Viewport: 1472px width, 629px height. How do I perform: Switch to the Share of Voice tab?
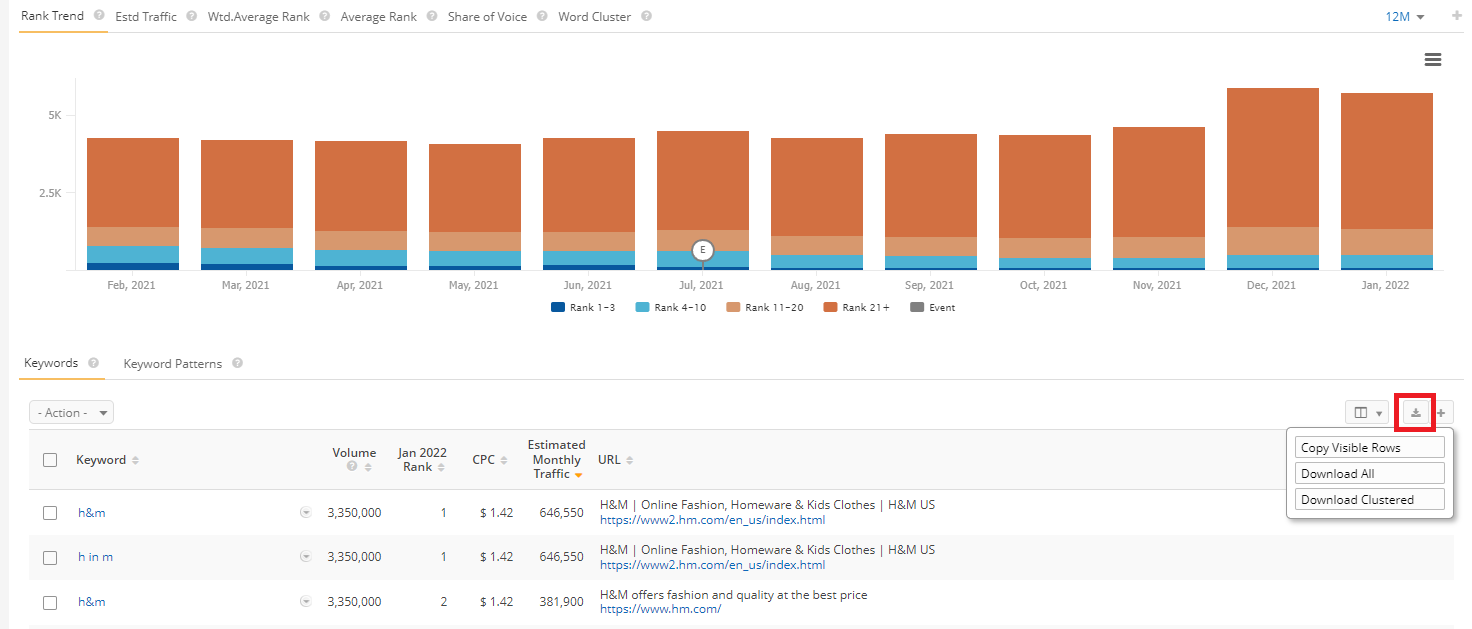coord(487,17)
